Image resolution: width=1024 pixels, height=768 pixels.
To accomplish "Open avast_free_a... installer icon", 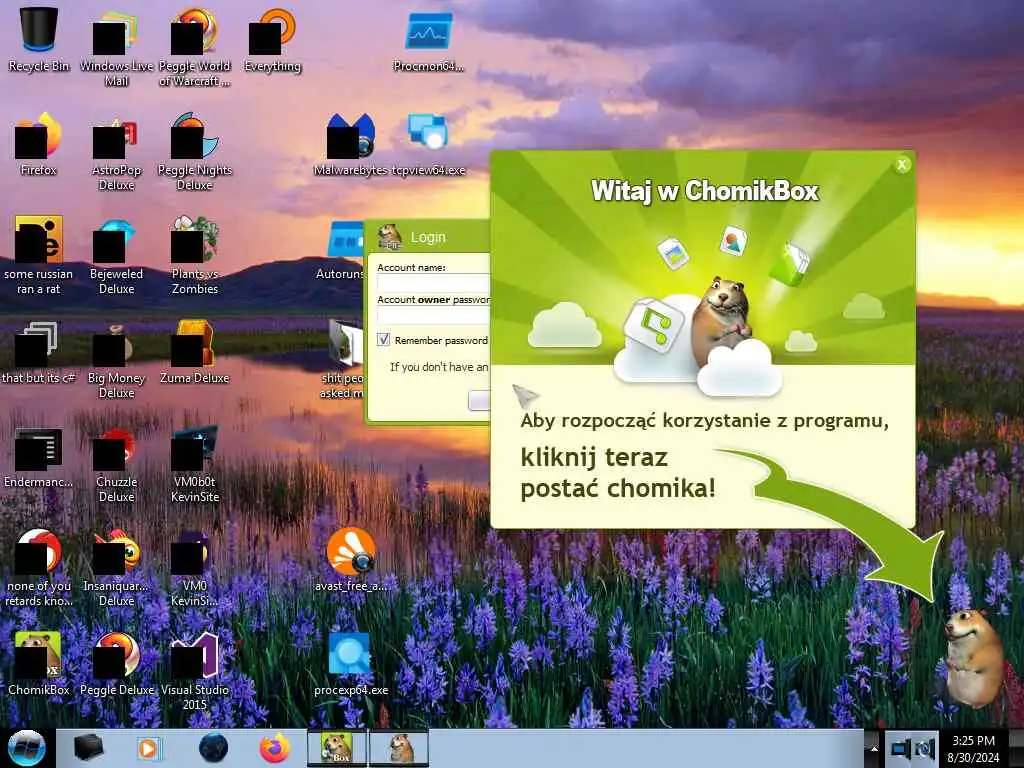I will [x=351, y=560].
